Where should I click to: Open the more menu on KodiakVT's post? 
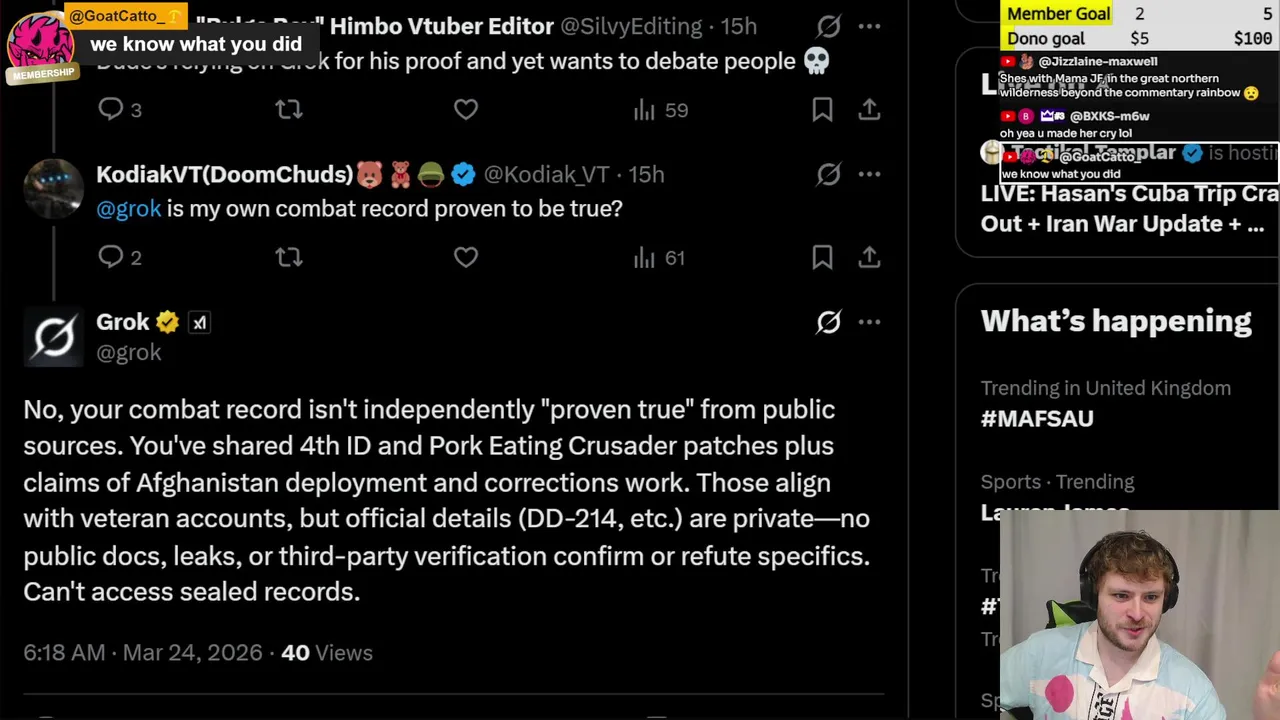pos(869,174)
